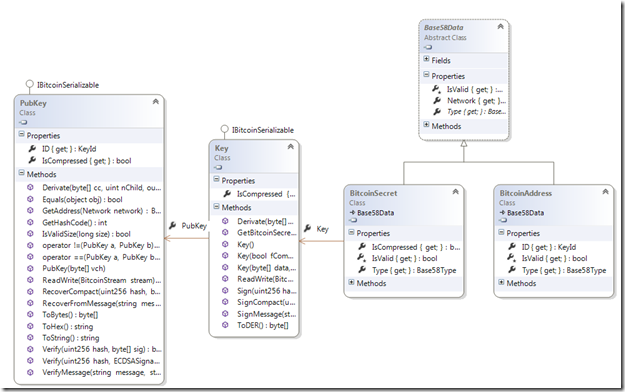Expand Methods section in BitcoinSecret
This screenshot has width=625, height=392.
coord(351,282)
